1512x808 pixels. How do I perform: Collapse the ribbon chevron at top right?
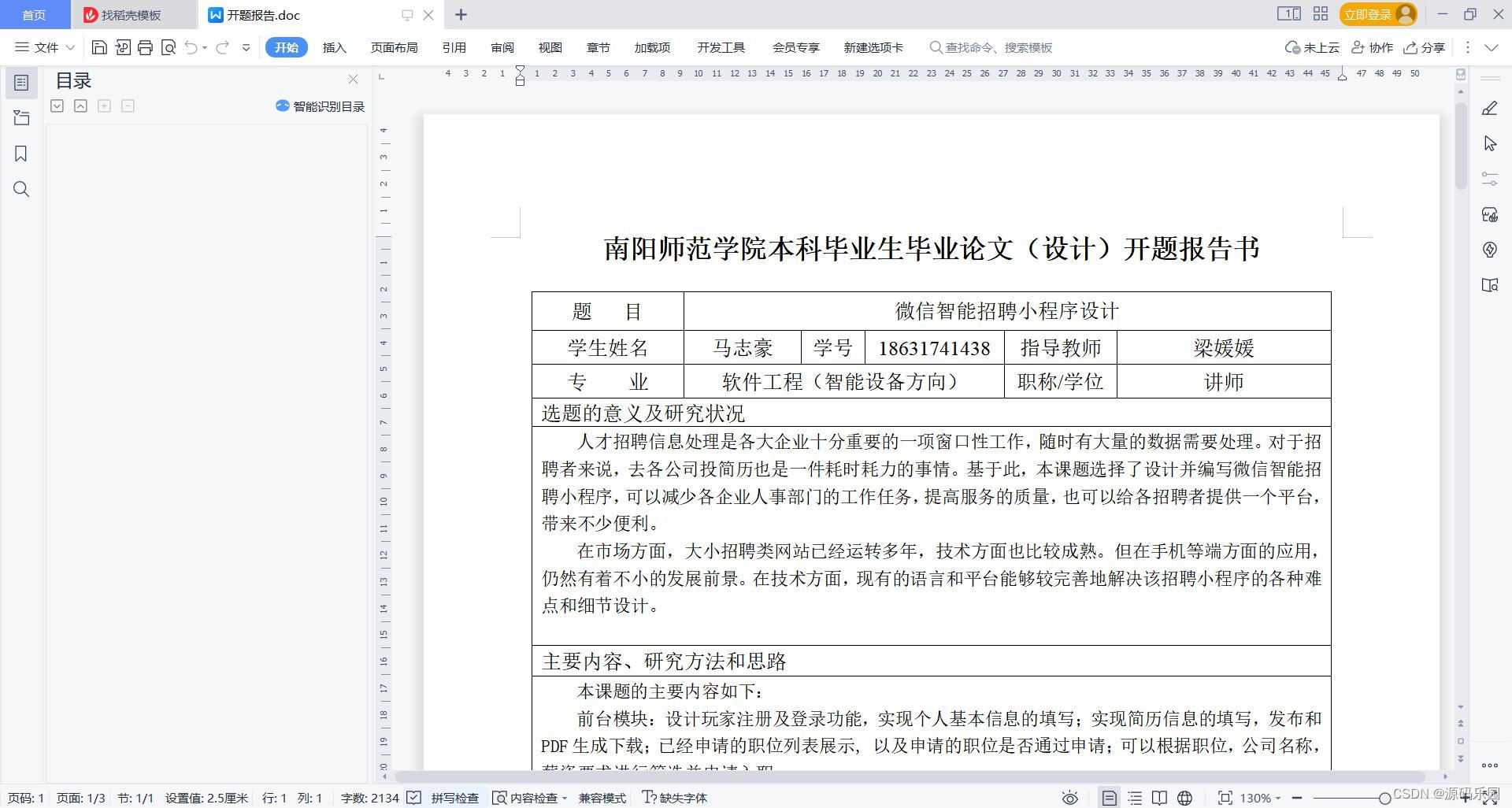click(x=1491, y=47)
